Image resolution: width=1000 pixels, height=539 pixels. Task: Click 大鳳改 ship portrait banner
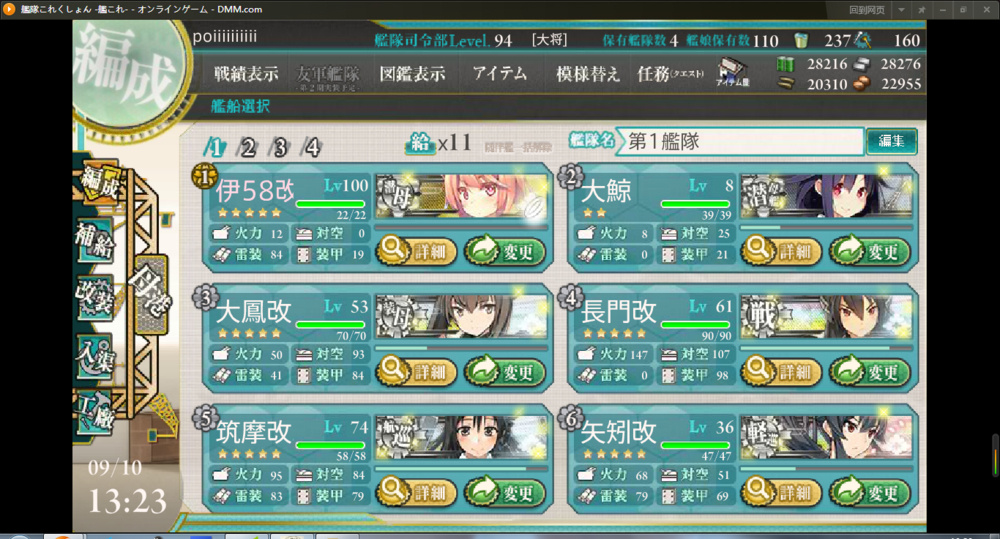point(462,316)
